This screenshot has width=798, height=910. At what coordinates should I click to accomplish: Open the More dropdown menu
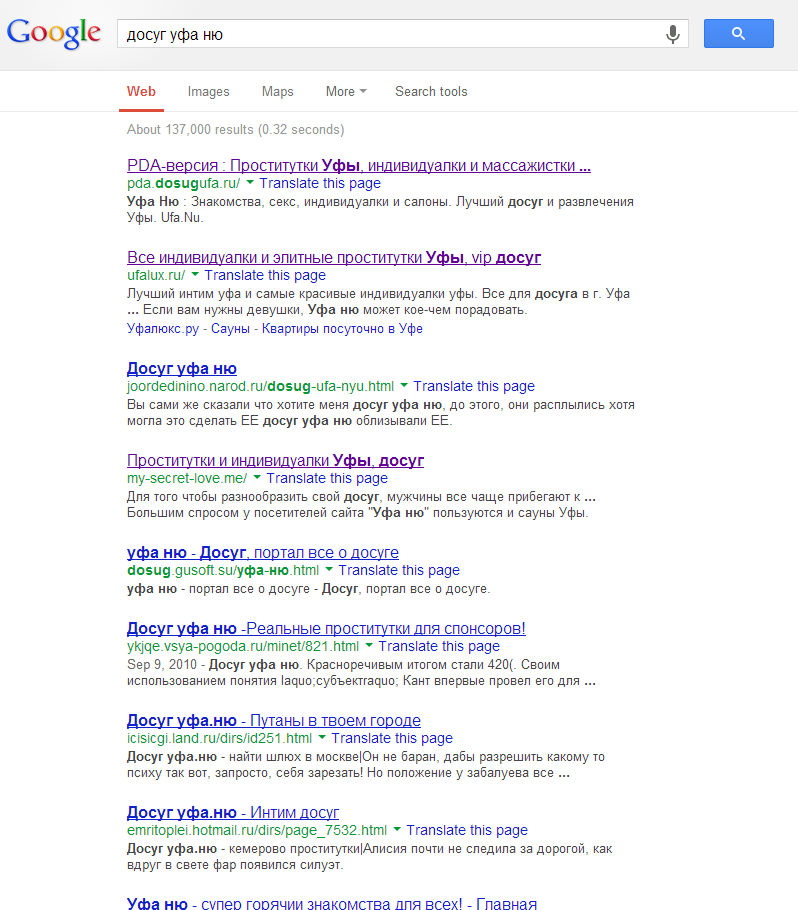point(346,92)
